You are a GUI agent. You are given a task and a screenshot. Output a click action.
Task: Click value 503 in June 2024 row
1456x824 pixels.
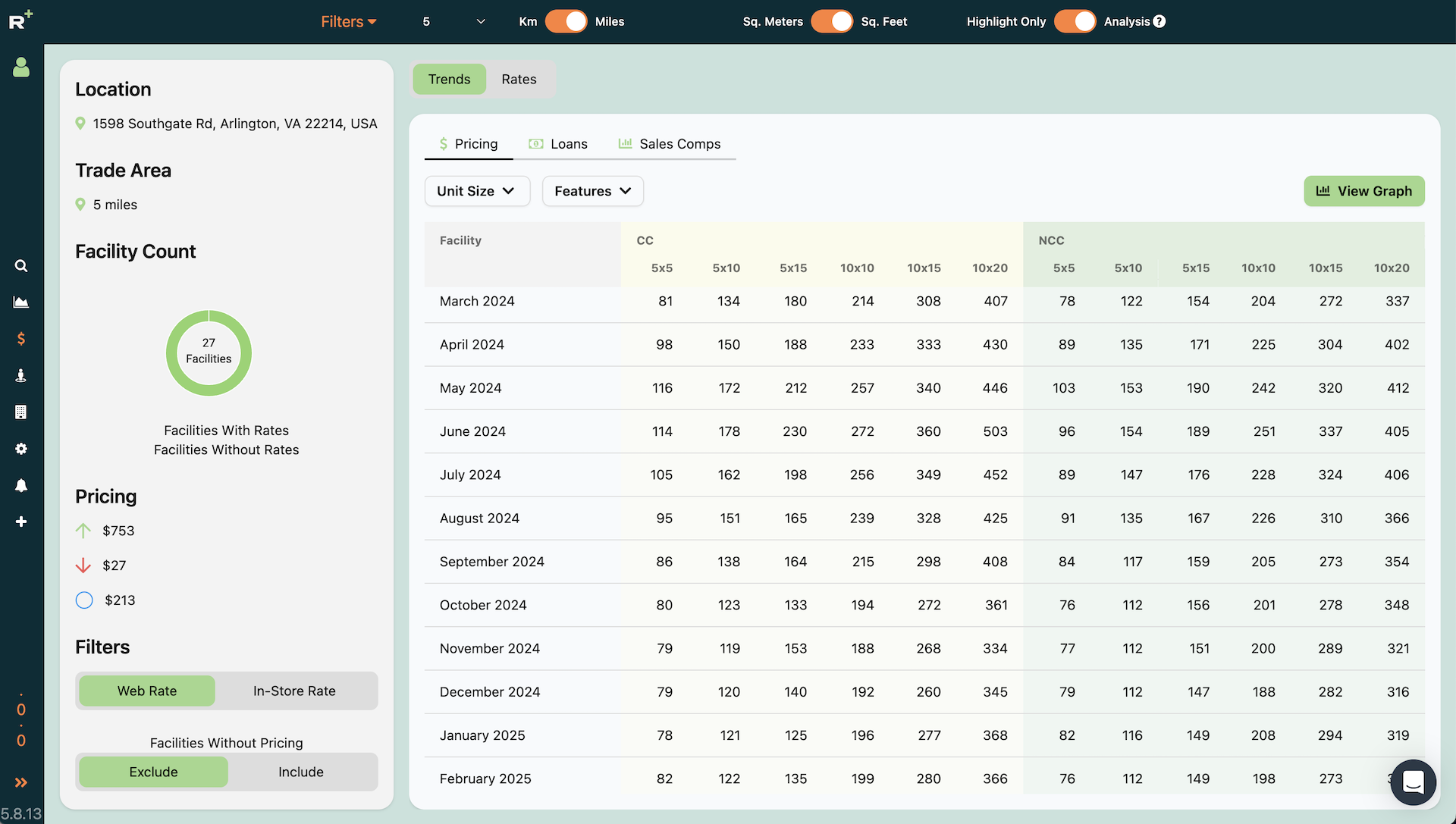coord(995,431)
